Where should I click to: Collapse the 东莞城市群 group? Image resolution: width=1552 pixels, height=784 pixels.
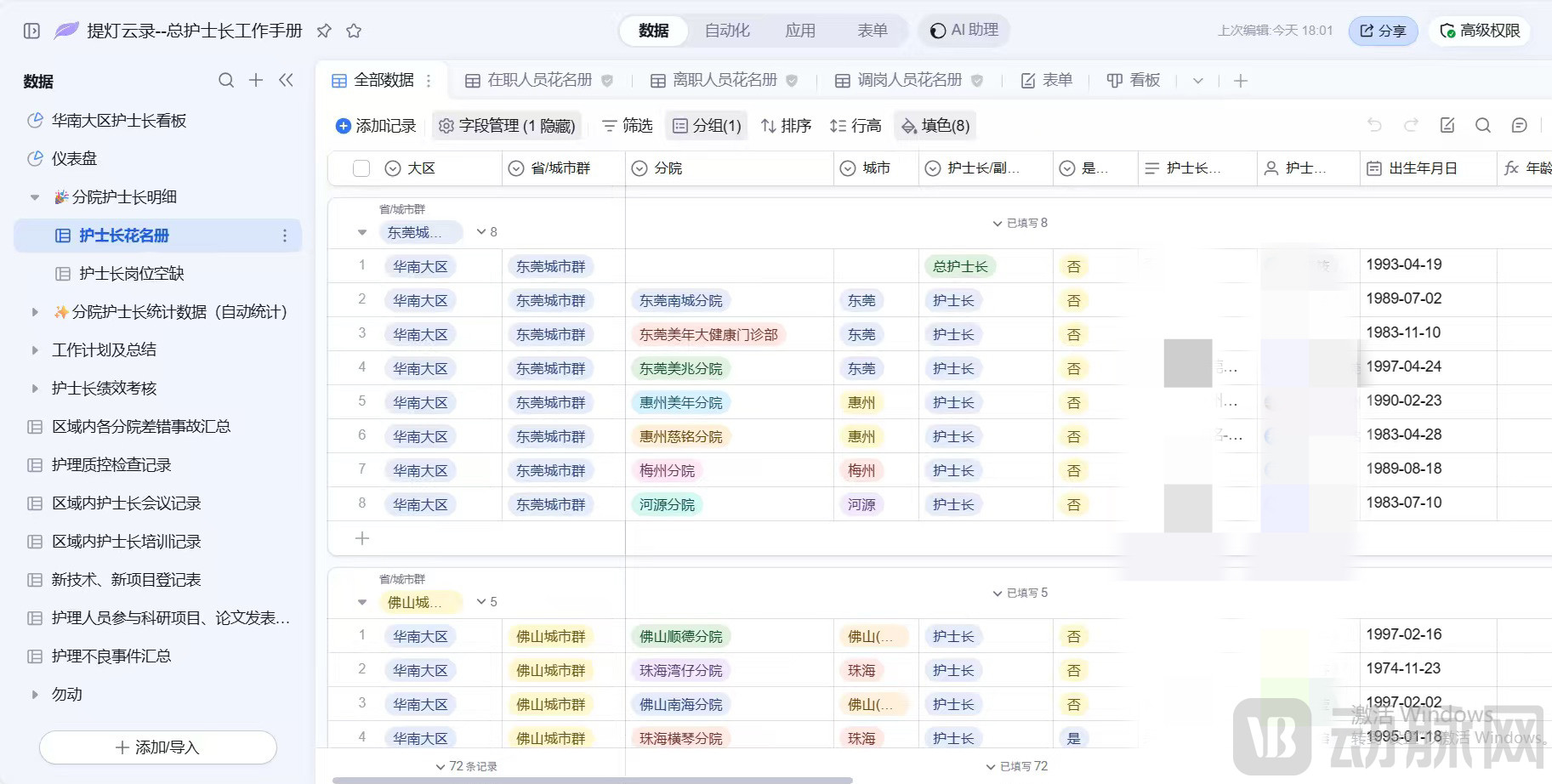[361, 231]
